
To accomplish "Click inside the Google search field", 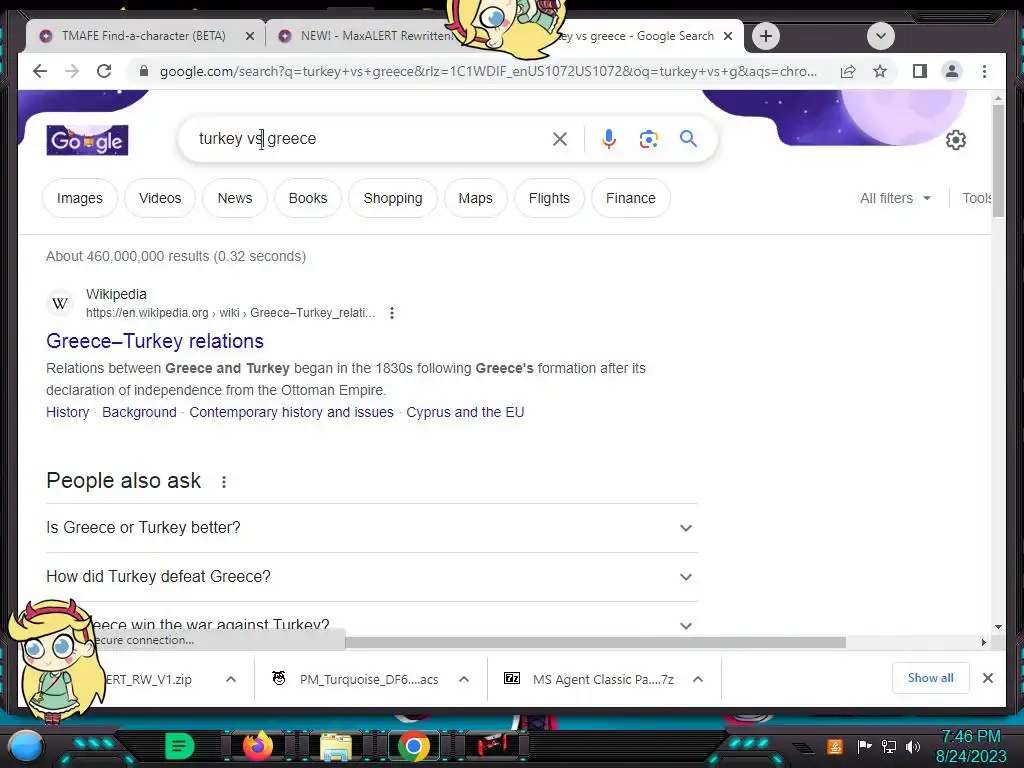I will [372, 138].
